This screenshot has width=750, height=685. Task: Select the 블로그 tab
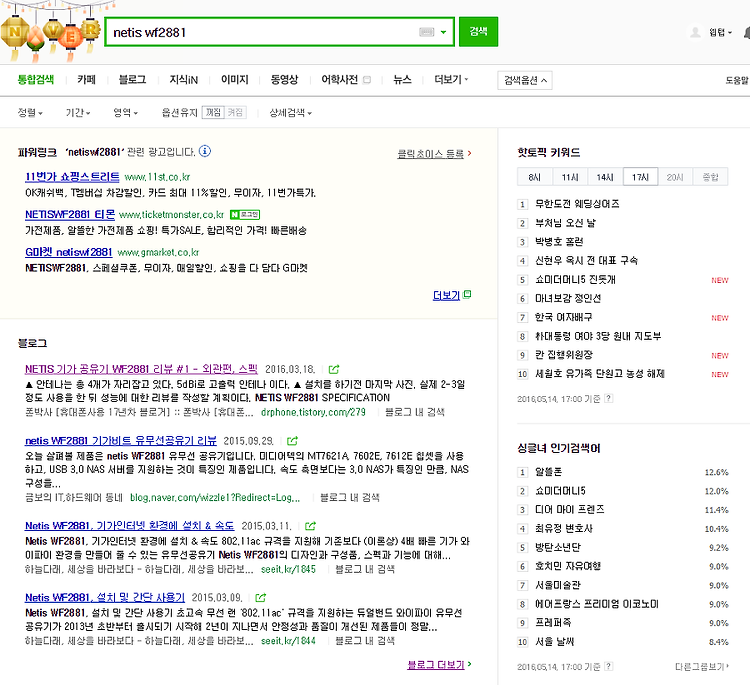coord(132,79)
